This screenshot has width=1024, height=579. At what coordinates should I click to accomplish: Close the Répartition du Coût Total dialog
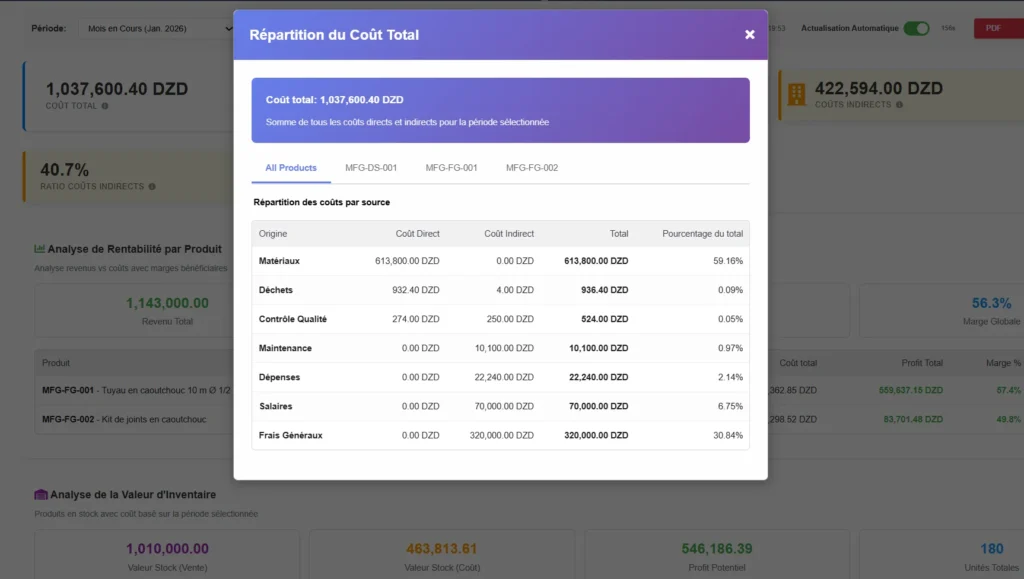coord(749,35)
